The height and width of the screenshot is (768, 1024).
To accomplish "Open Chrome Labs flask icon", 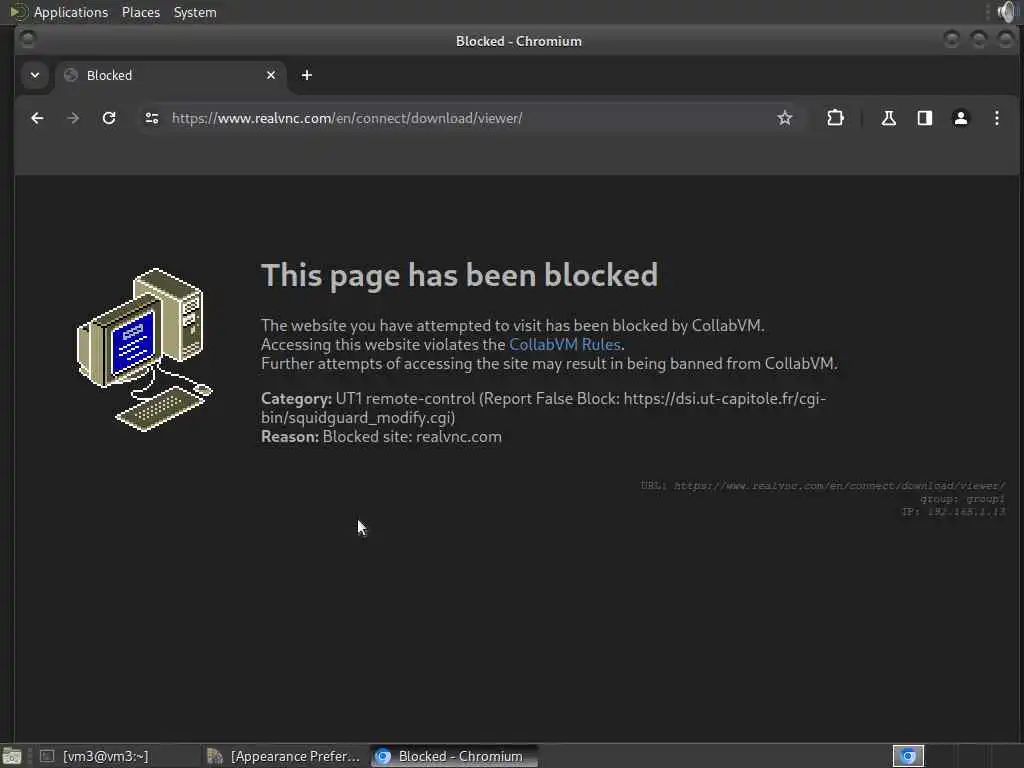I will (888, 118).
